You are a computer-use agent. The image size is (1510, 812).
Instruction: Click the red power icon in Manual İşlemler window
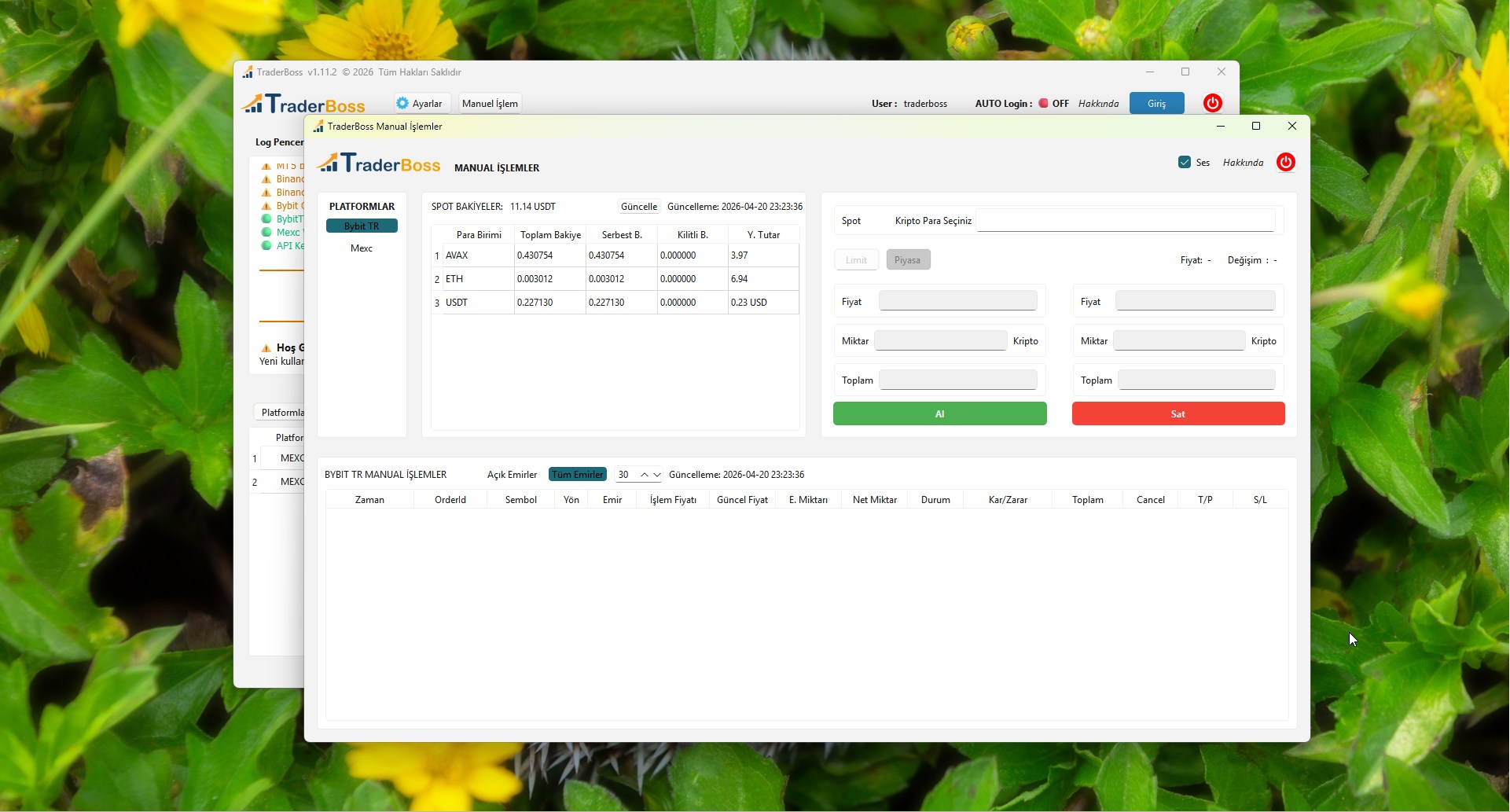[x=1286, y=162]
